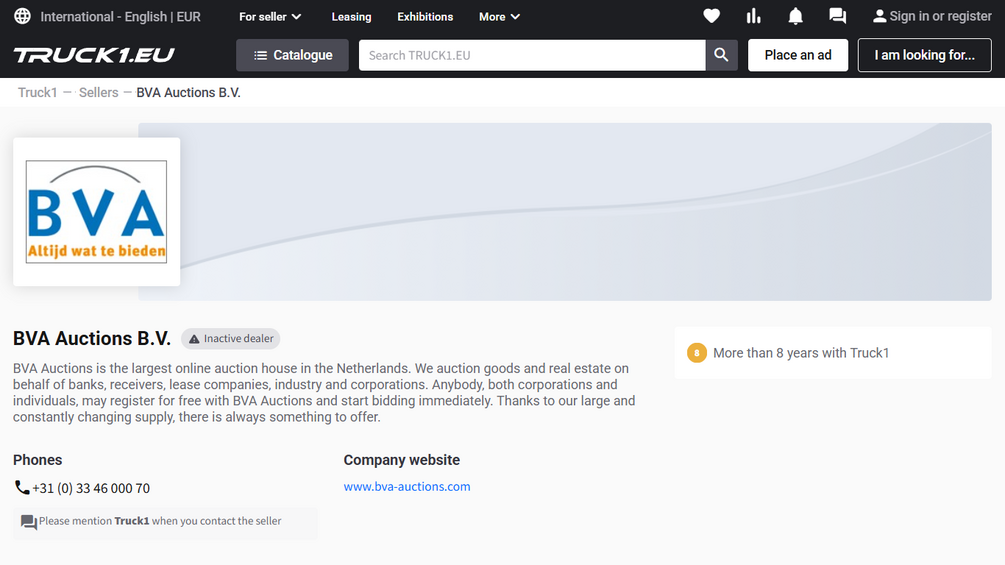Viewport: 1005px width, 565px height.
Task: Click the phone handset icon
Action: (22, 487)
